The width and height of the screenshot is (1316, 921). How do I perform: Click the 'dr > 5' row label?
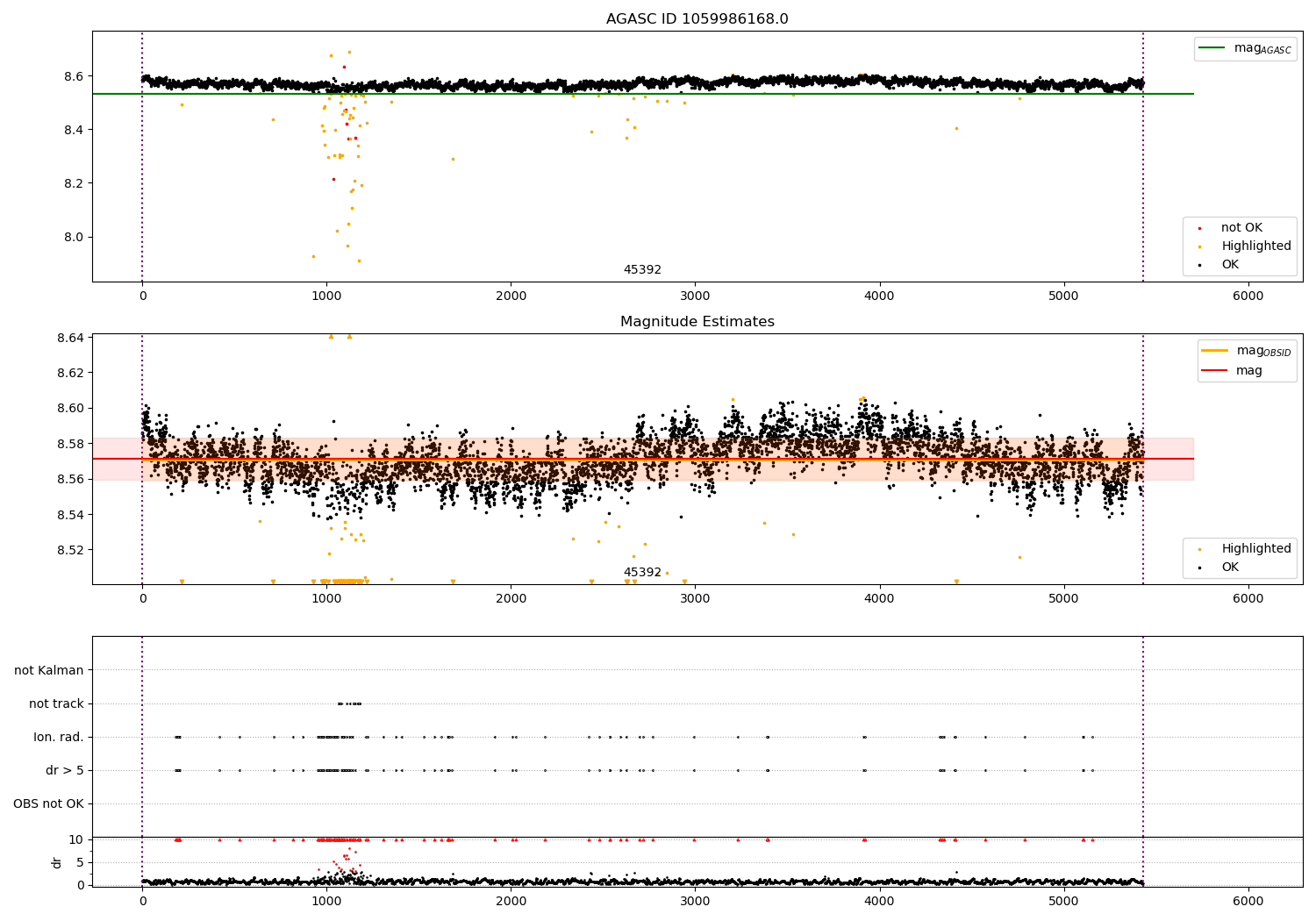coord(65,770)
